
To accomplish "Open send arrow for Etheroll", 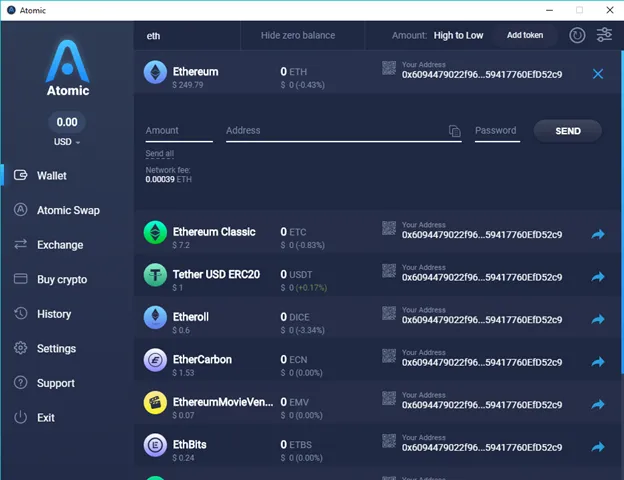I will tap(598, 320).
